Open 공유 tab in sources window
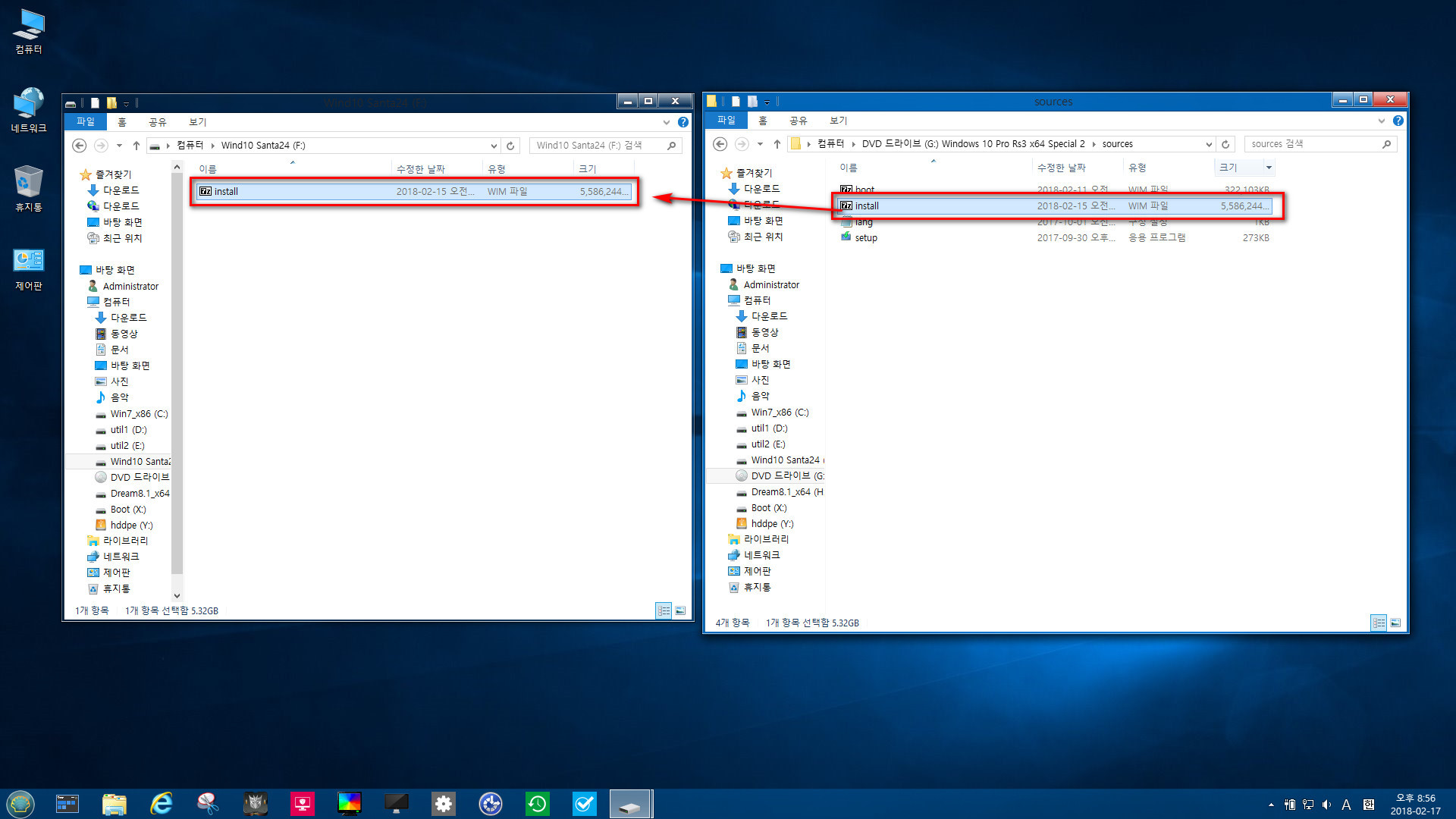 click(x=799, y=121)
